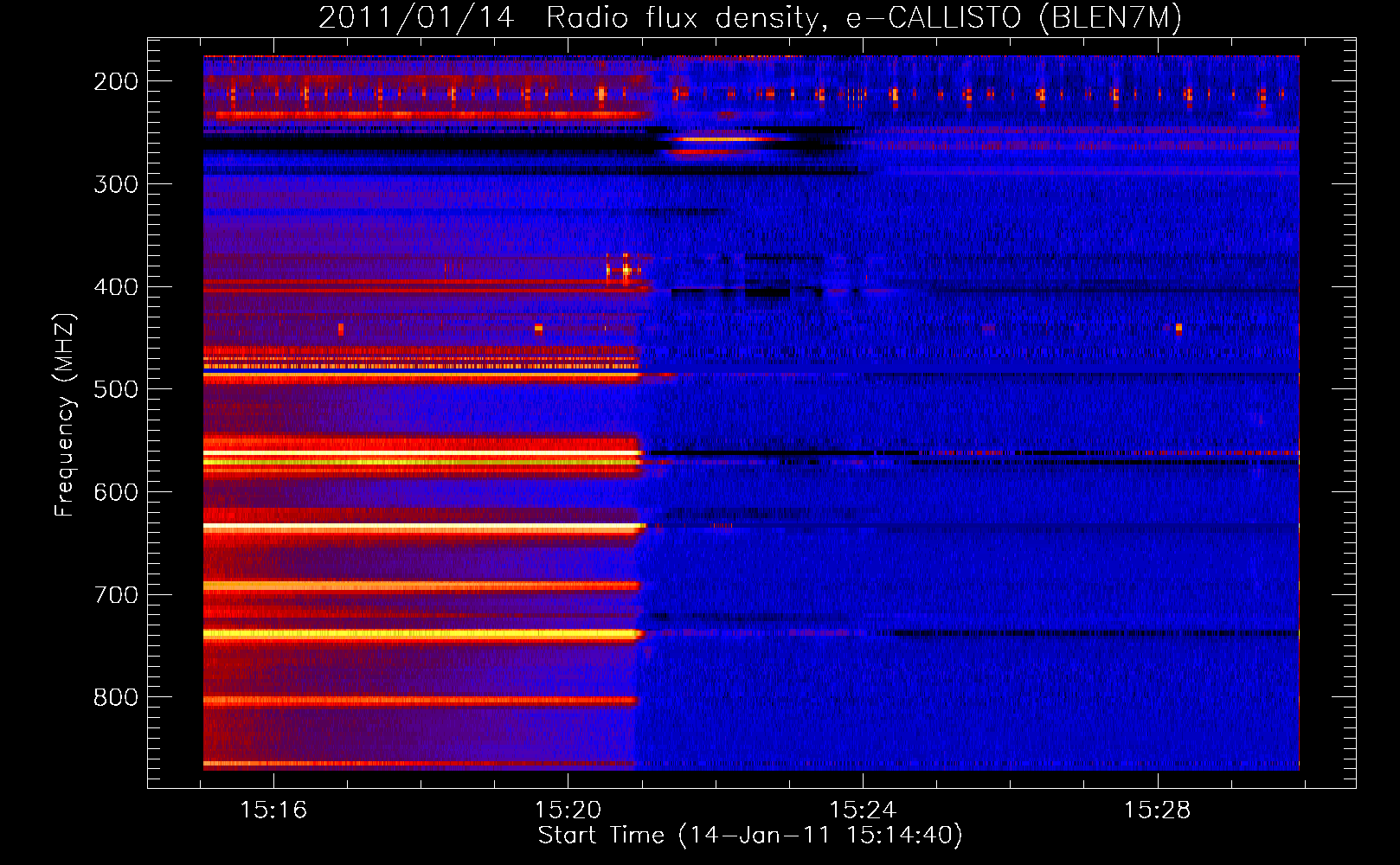Click the 300 frequency tick label
Screen dimensions: 1400x865
point(116,184)
